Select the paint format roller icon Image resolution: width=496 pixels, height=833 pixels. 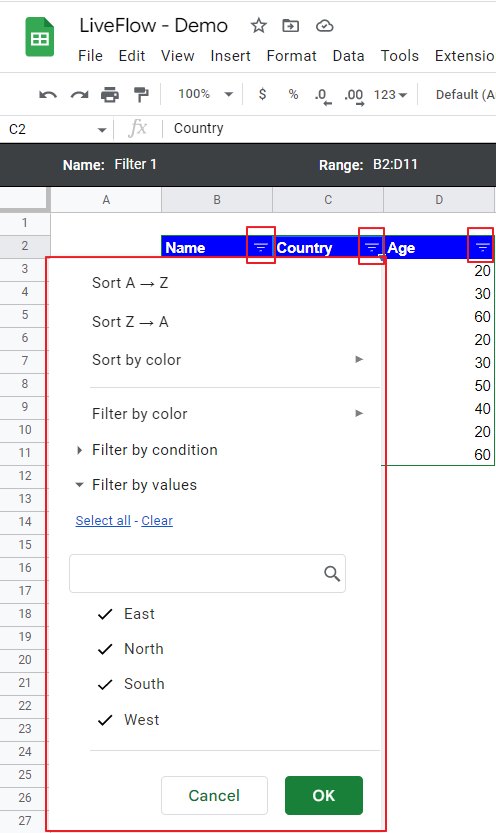click(x=141, y=95)
